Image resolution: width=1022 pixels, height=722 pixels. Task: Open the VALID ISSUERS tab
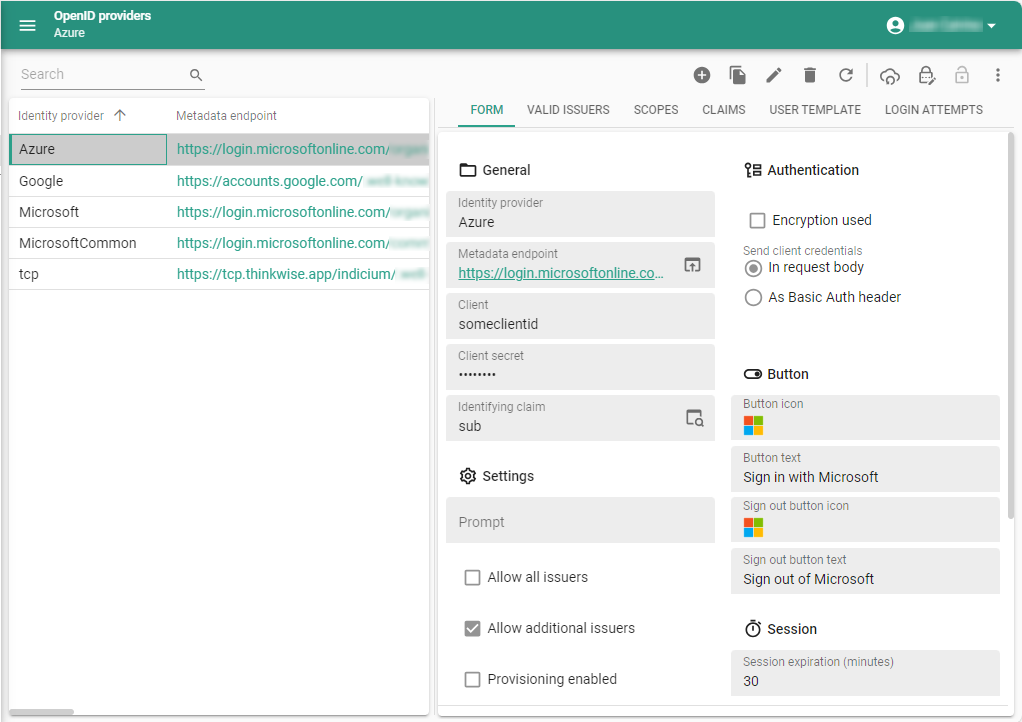pos(568,109)
